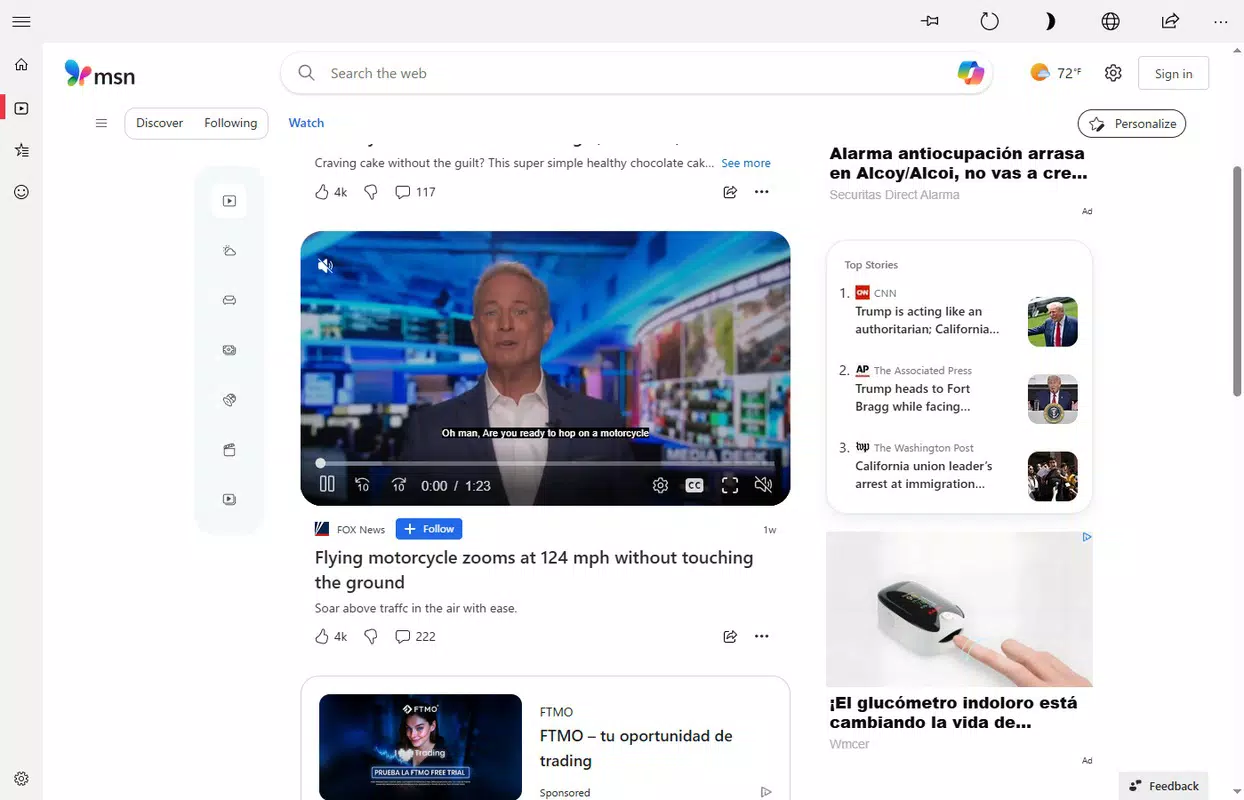
Task: Like the cake article with 4k likes
Action: [331, 192]
